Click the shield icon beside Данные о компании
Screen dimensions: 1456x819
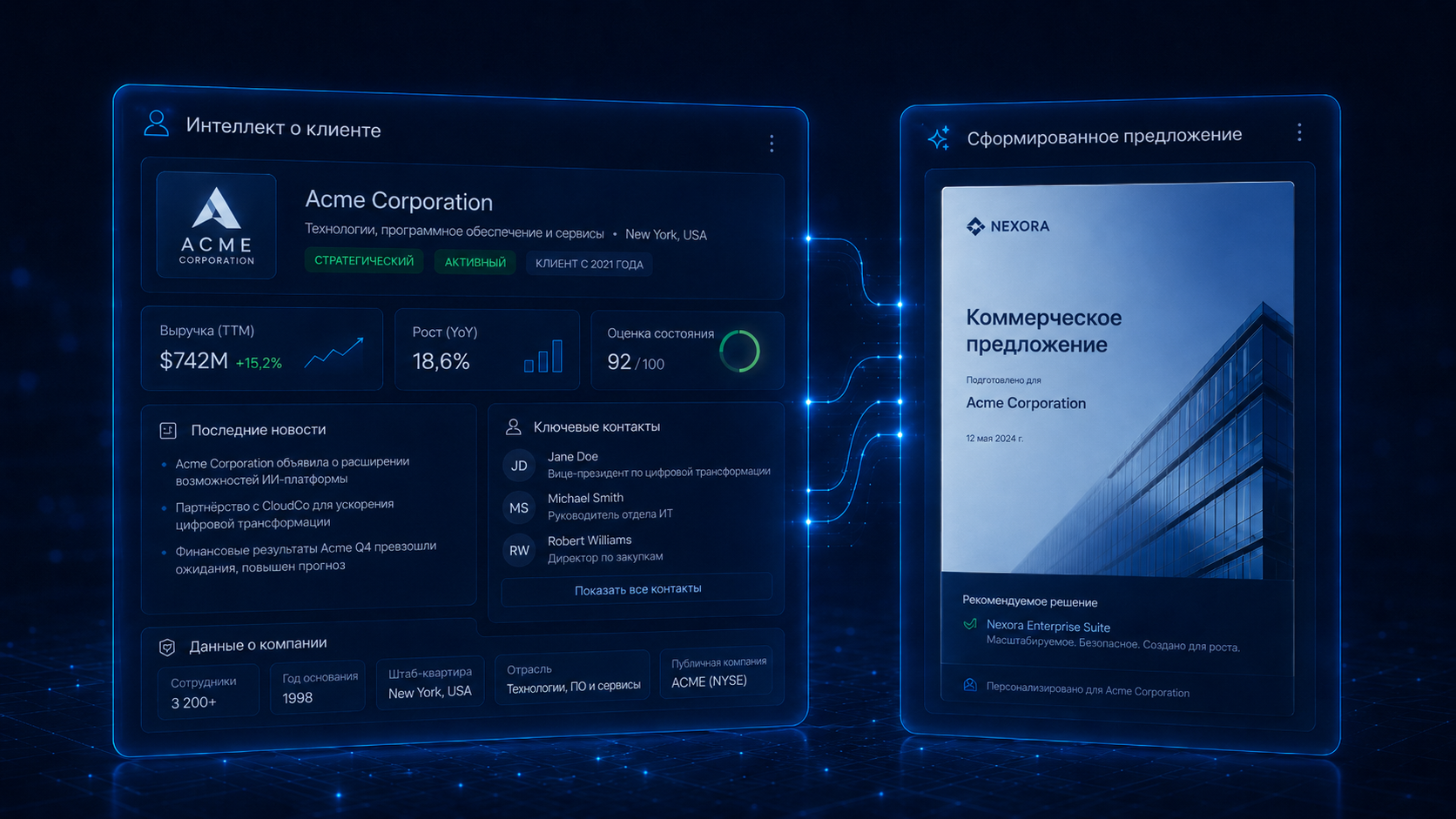tap(167, 647)
